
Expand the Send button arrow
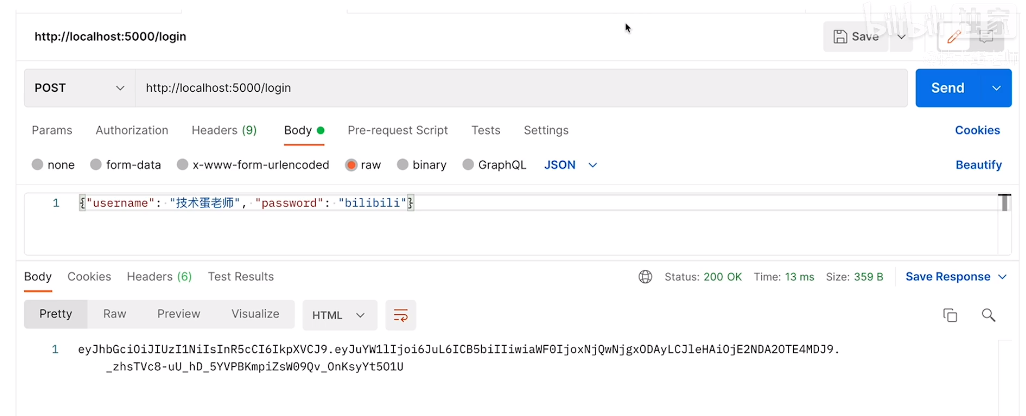996,88
